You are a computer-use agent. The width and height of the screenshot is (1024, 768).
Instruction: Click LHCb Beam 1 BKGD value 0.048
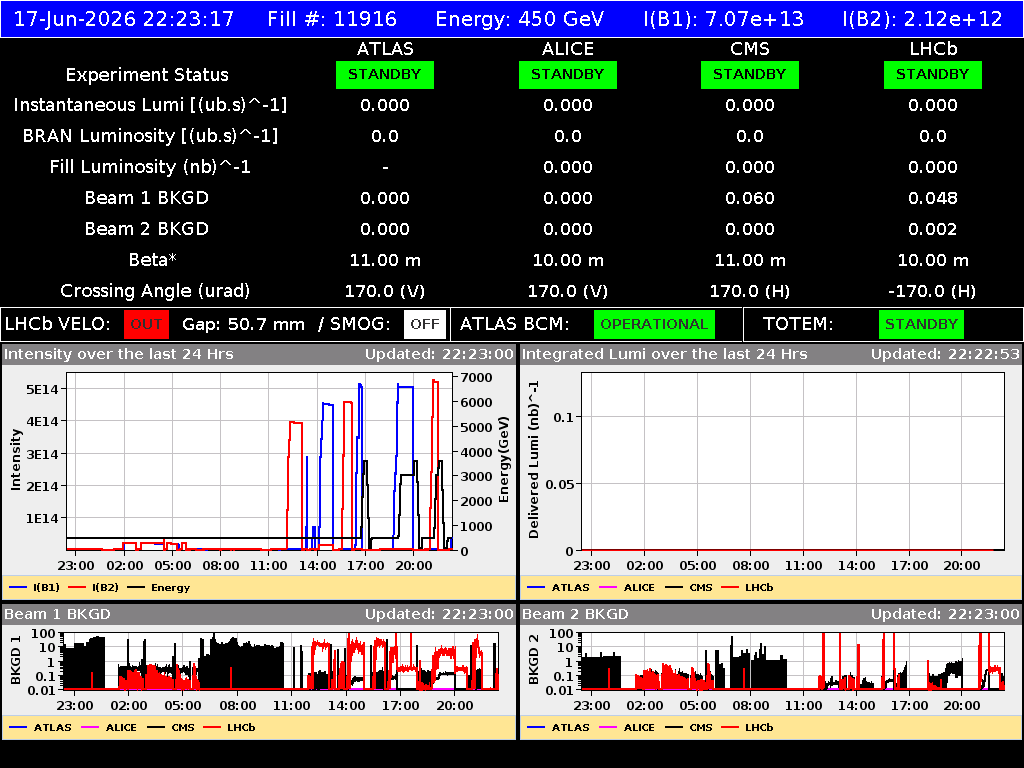coord(933,199)
